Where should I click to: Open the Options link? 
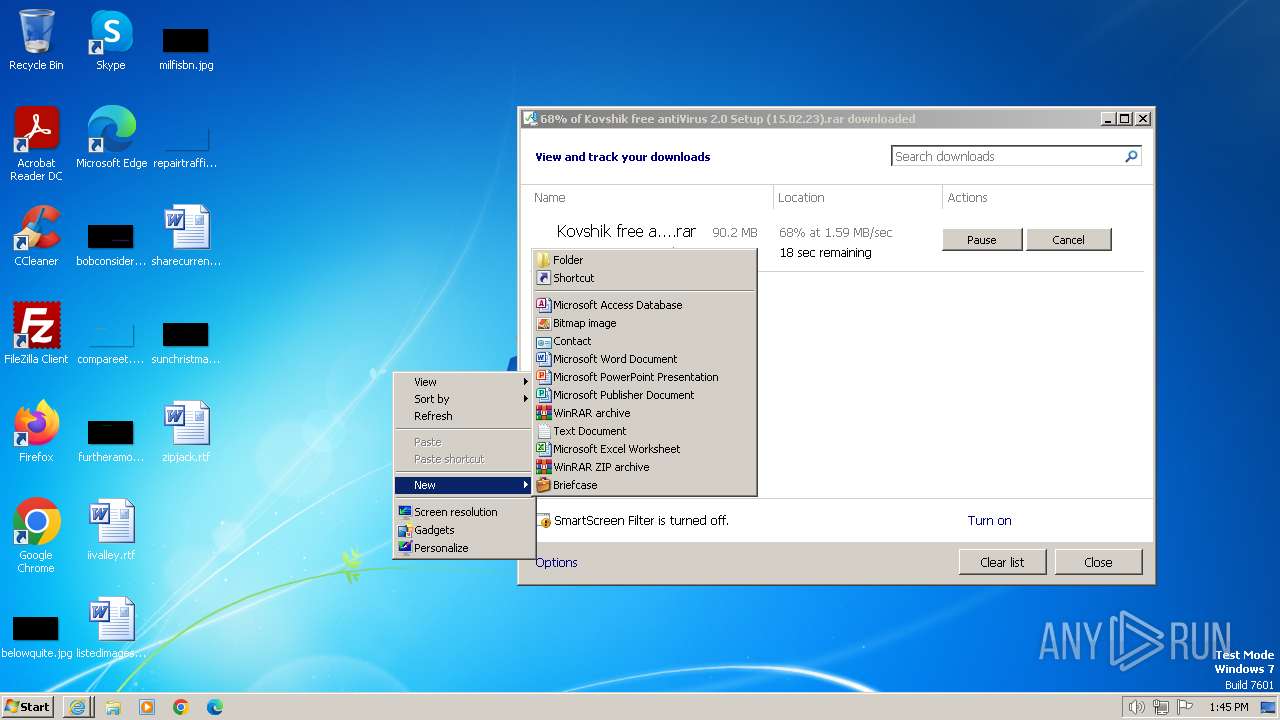click(x=557, y=563)
